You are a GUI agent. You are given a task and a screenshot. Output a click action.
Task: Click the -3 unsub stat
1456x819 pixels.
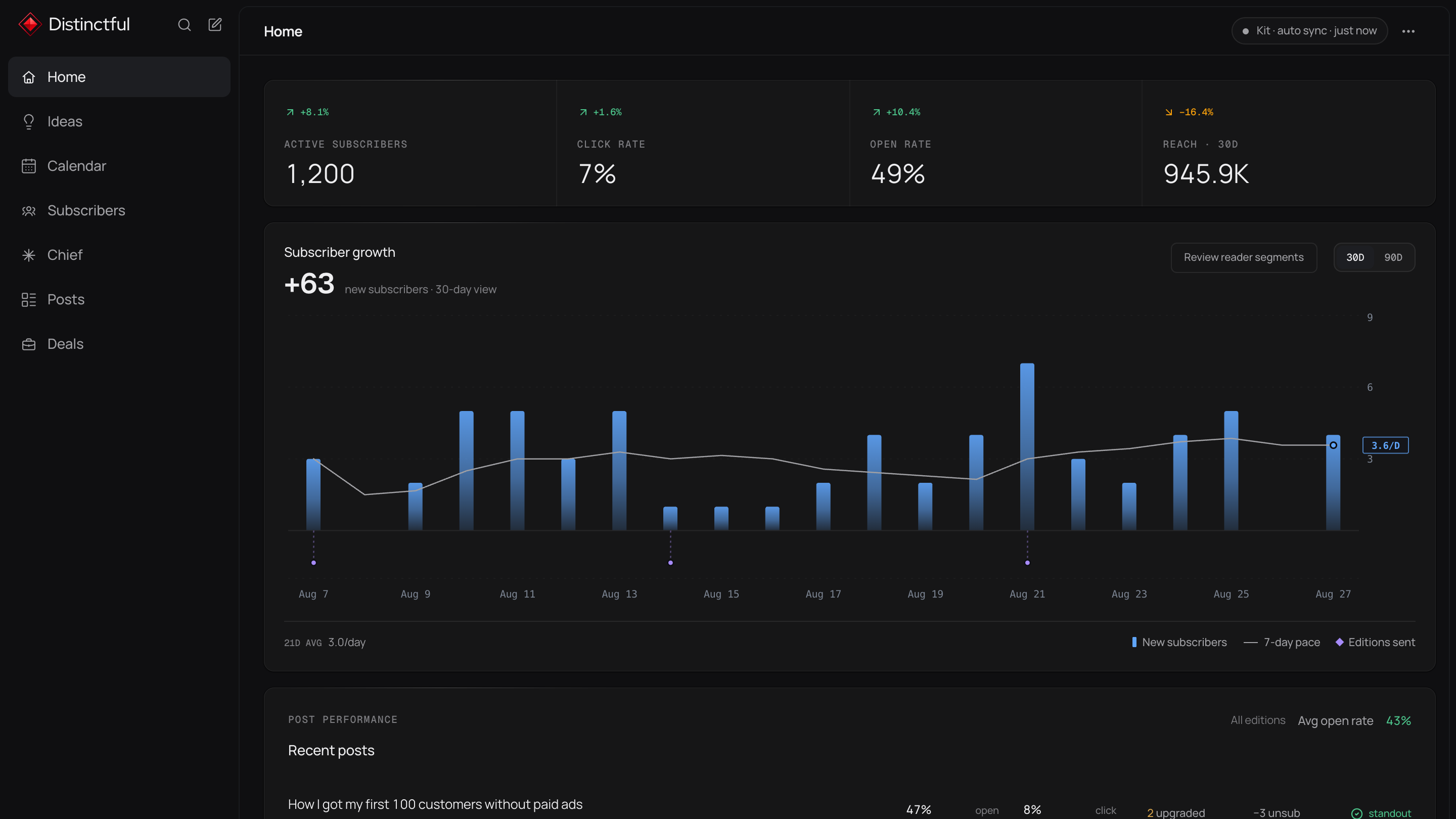[x=1276, y=813]
